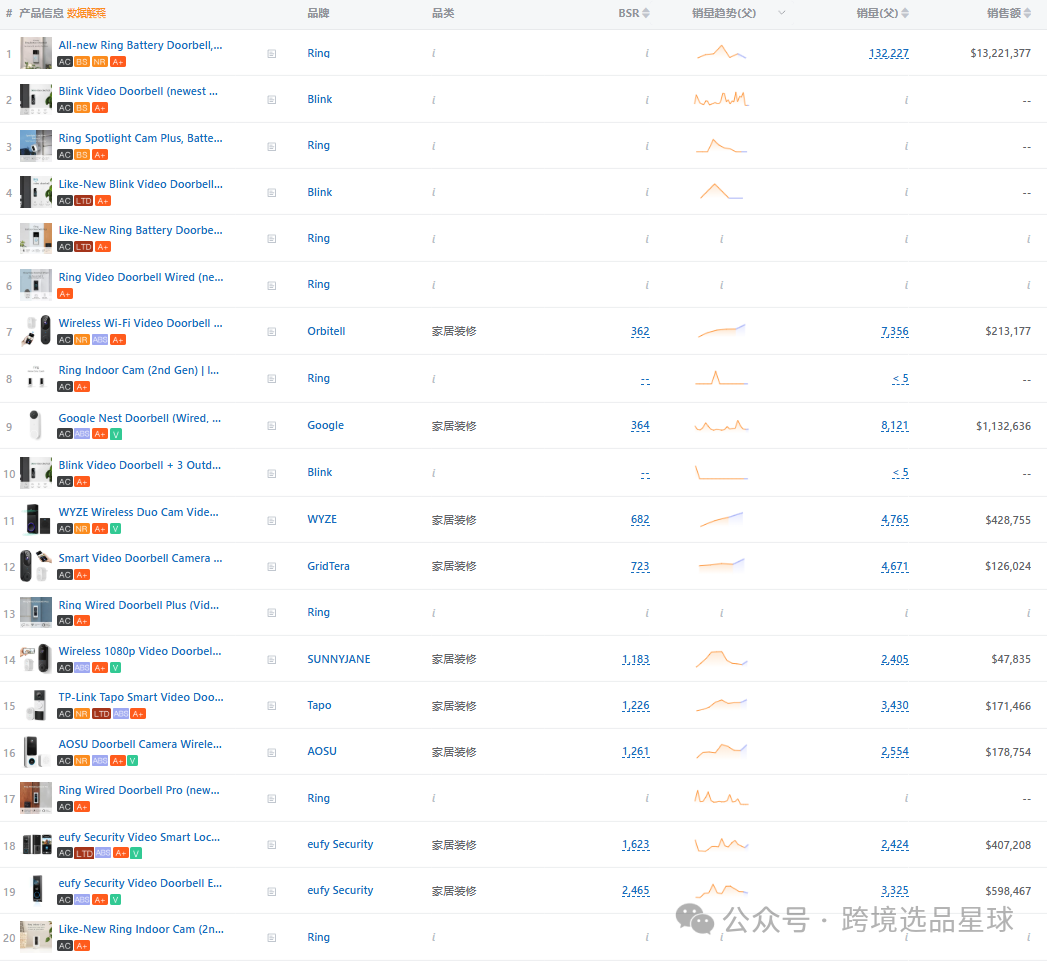Viewport: 1047px width, 962px height.
Task: Click the Tapo brand link
Action: click(x=319, y=705)
